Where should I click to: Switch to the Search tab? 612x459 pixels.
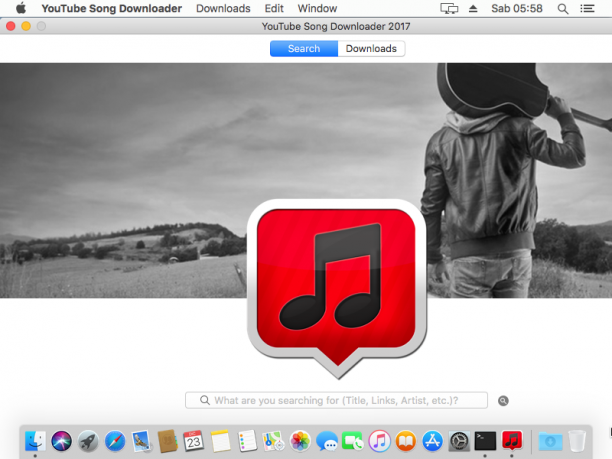click(304, 49)
